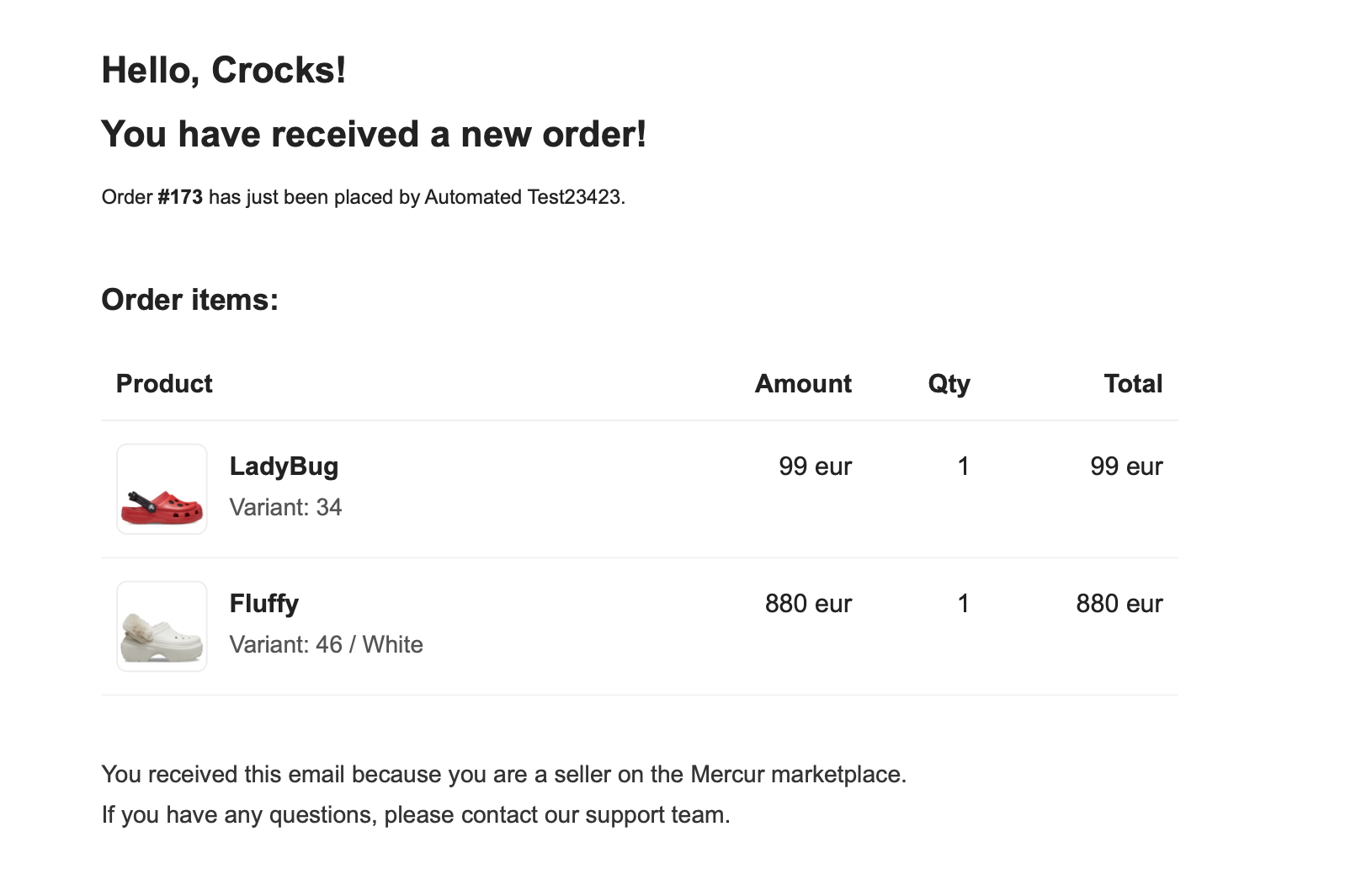Select the Fluffy product name

click(264, 603)
